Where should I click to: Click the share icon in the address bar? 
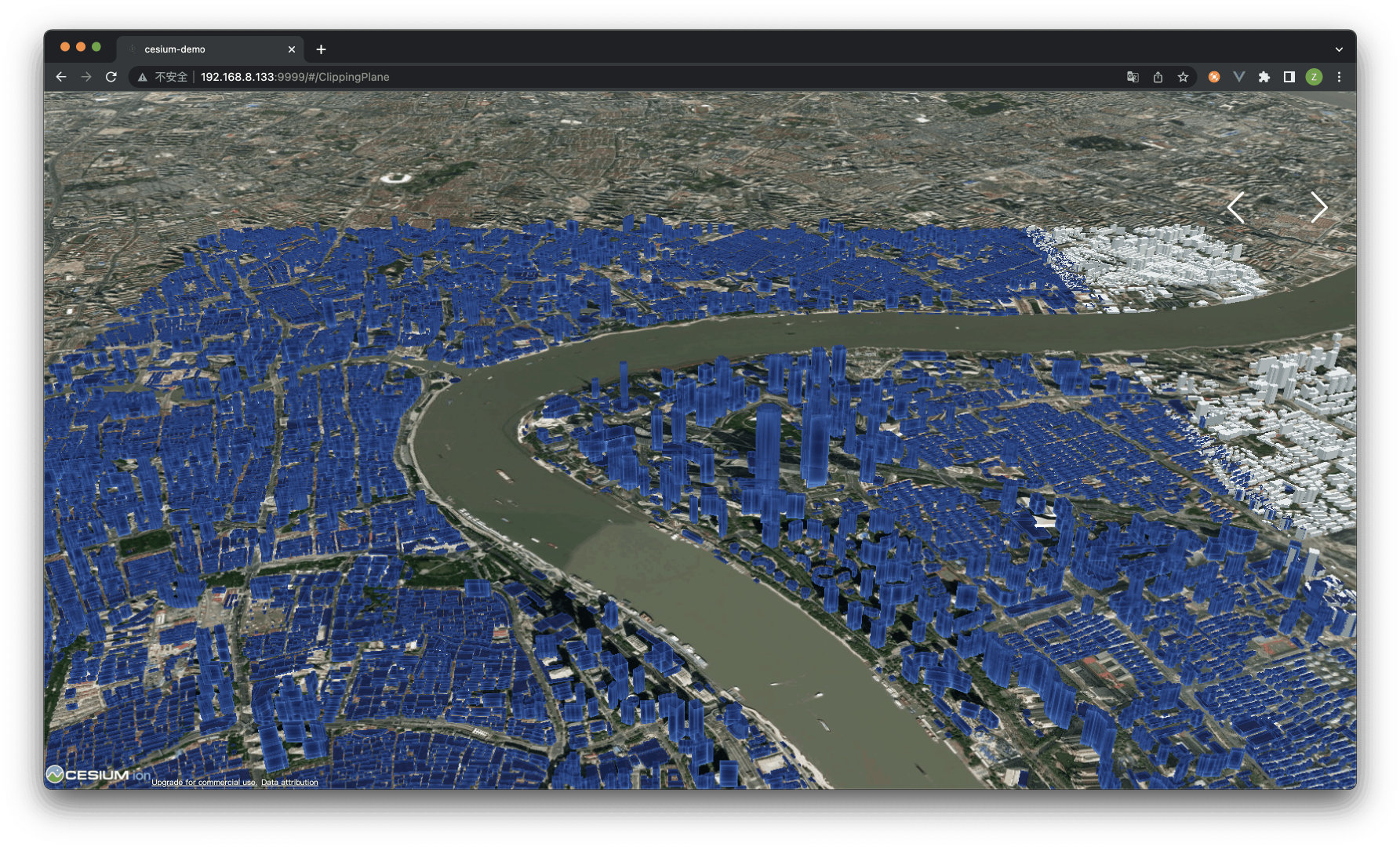(1158, 77)
